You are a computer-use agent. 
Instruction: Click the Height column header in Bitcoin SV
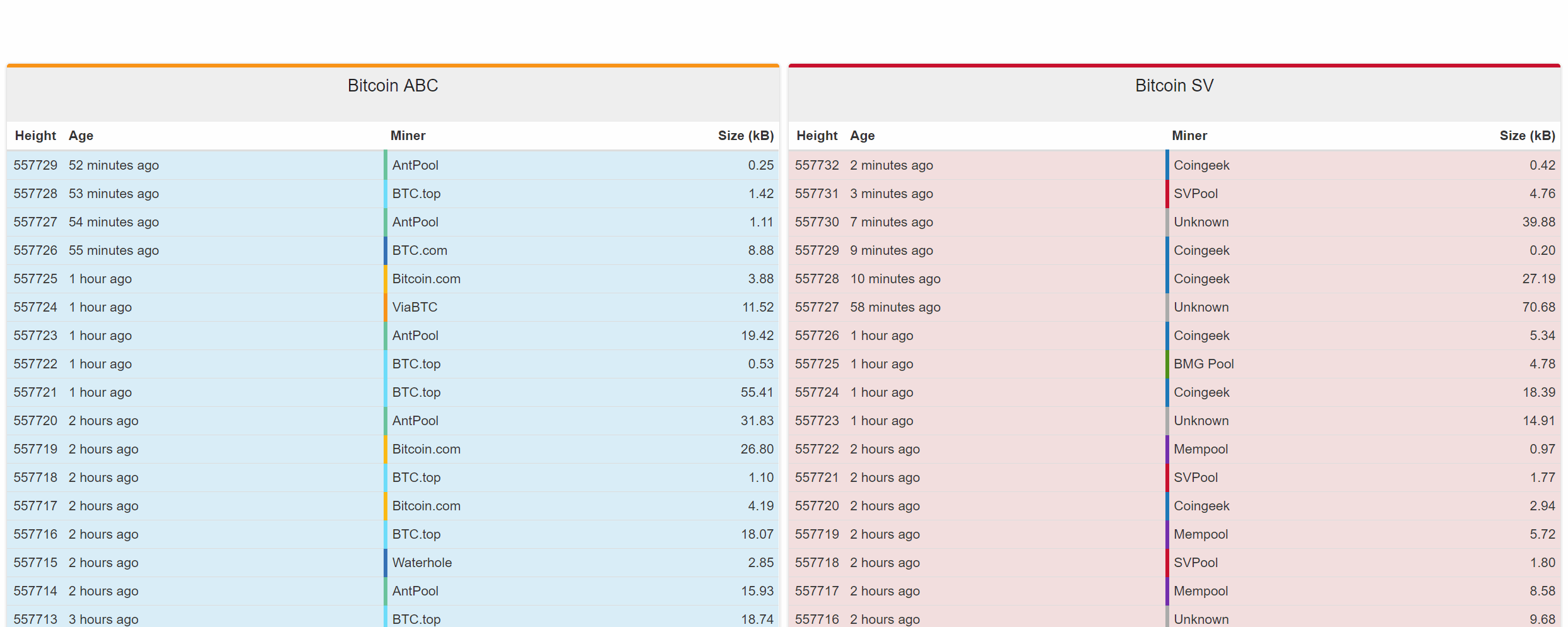coord(816,136)
